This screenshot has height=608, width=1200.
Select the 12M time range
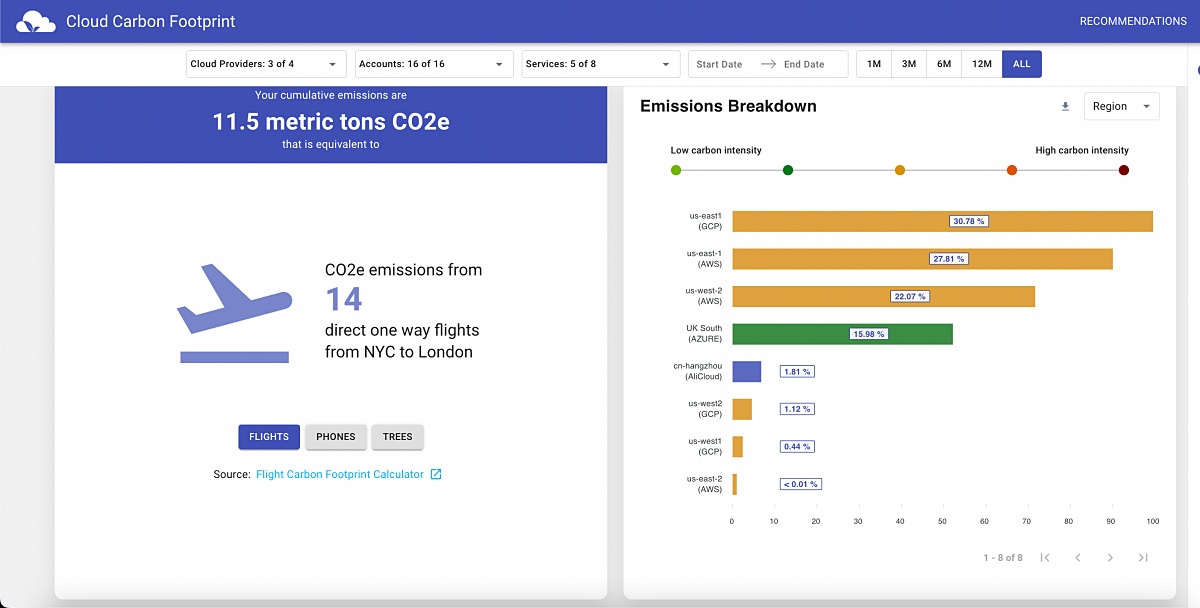point(982,64)
